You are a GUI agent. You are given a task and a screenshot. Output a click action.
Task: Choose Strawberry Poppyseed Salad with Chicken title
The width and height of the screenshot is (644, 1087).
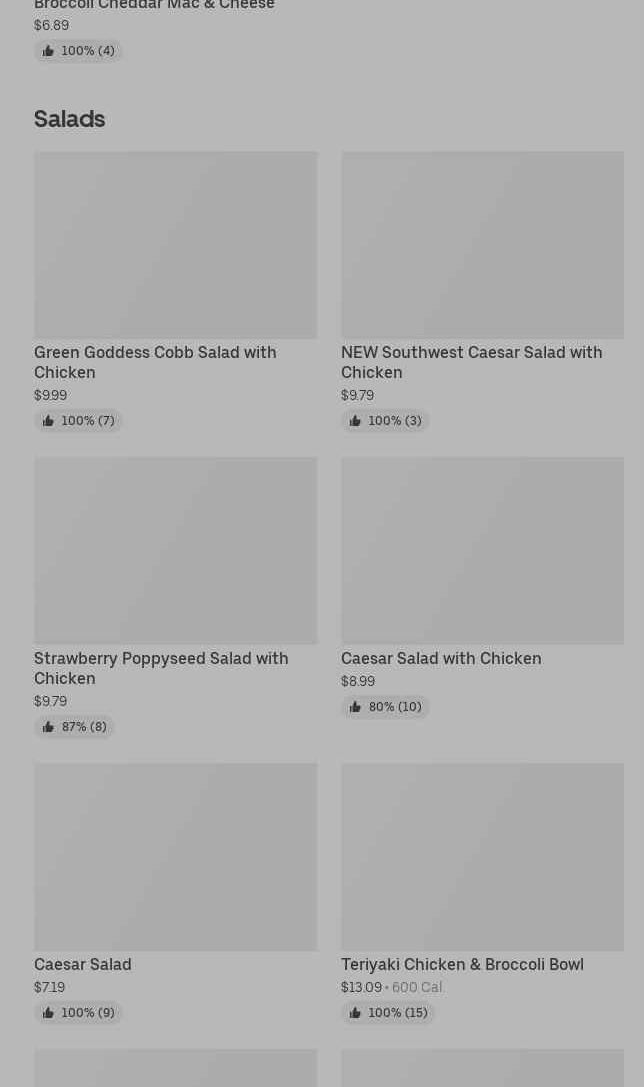(x=161, y=668)
